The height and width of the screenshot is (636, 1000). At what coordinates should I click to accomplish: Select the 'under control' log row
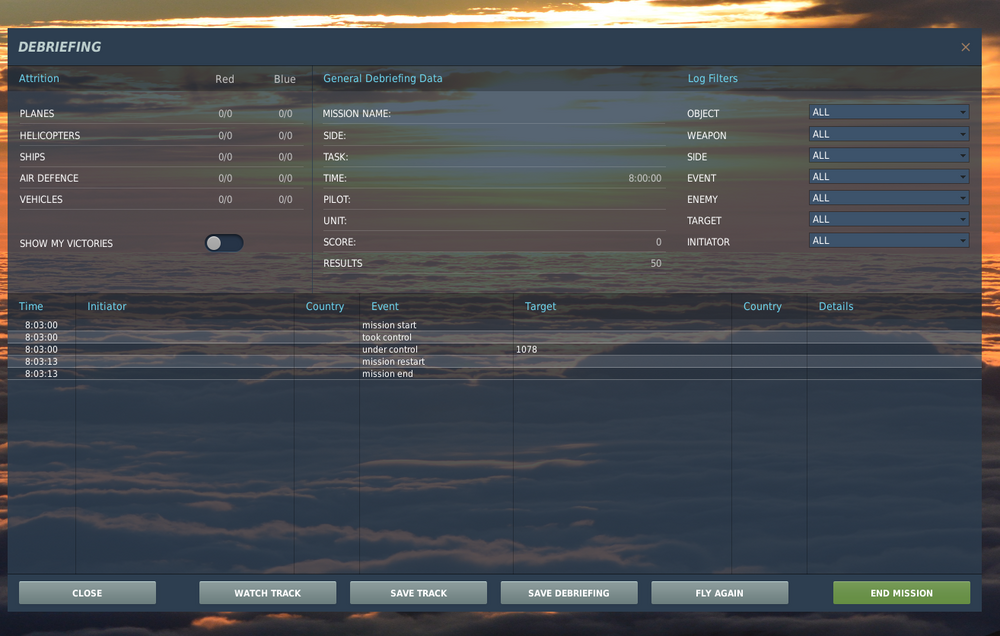point(494,349)
